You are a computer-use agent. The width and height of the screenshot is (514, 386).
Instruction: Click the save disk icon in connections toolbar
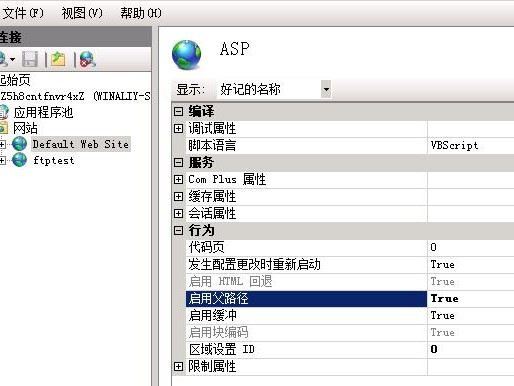tap(30, 60)
